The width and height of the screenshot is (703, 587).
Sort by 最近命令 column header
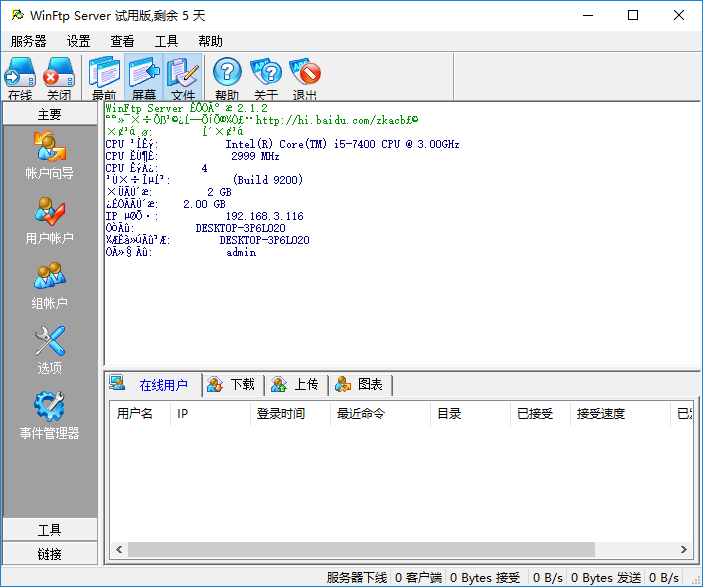(x=380, y=413)
